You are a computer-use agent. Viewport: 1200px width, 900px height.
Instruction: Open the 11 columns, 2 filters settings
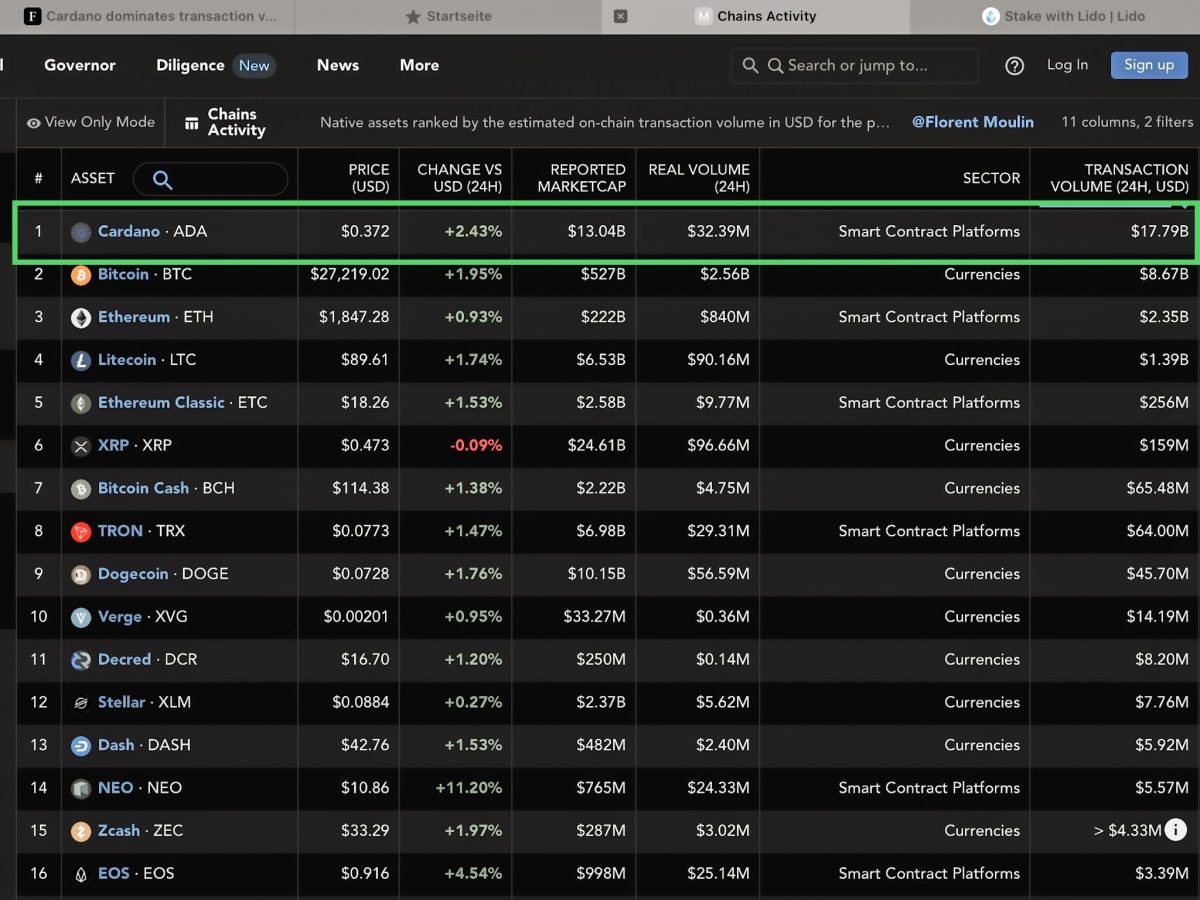(1127, 122)
